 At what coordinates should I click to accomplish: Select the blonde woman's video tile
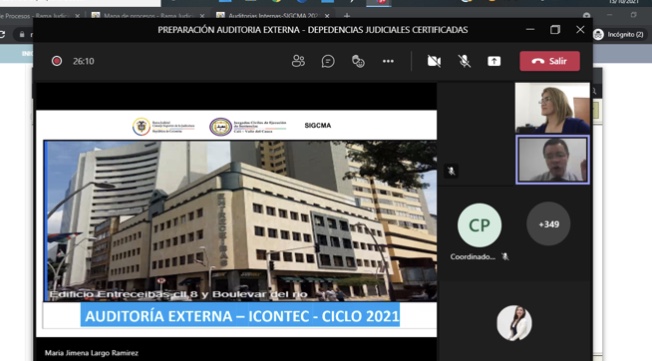(x=552, y=108)
